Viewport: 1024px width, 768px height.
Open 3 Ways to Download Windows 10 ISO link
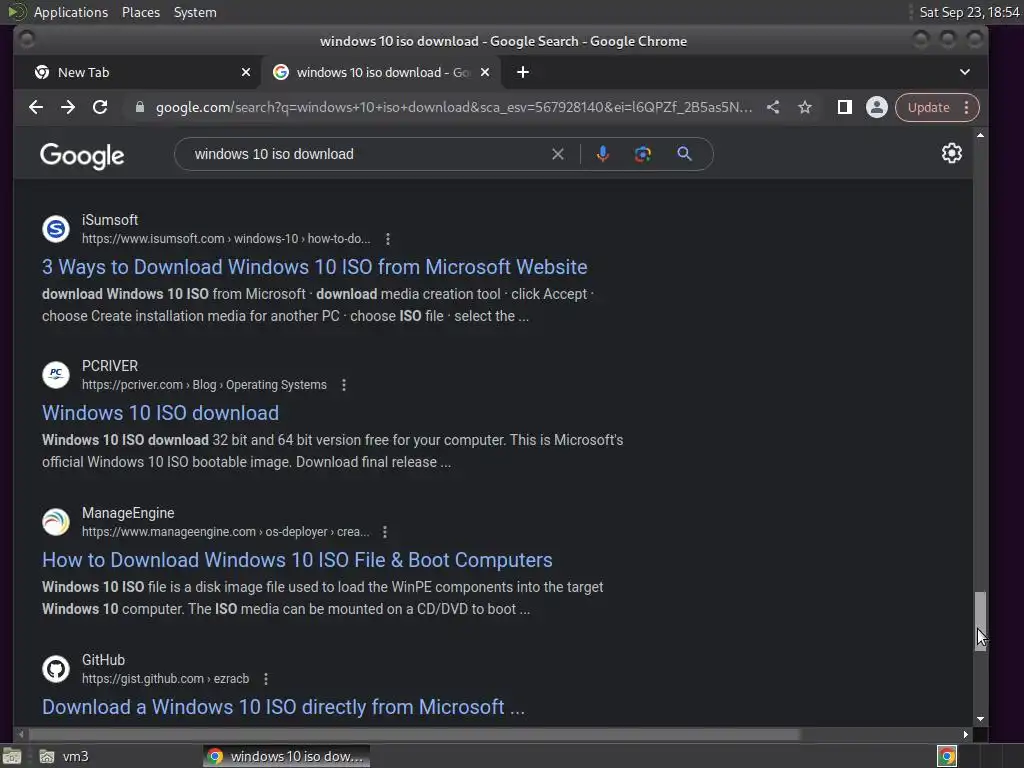click(315, 267)
